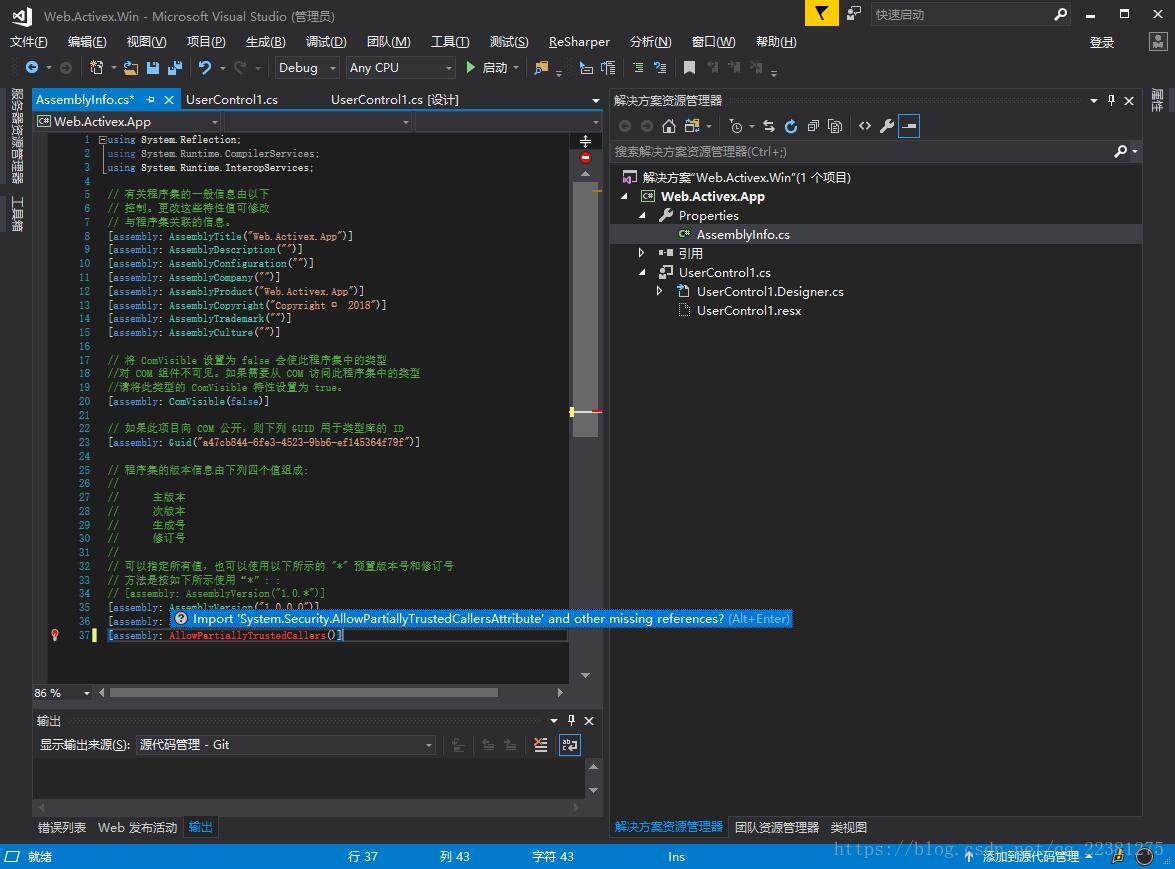Open the Undo history dropdown arrow
Screen dimensions: 1175x869
(x=223, y=67)
